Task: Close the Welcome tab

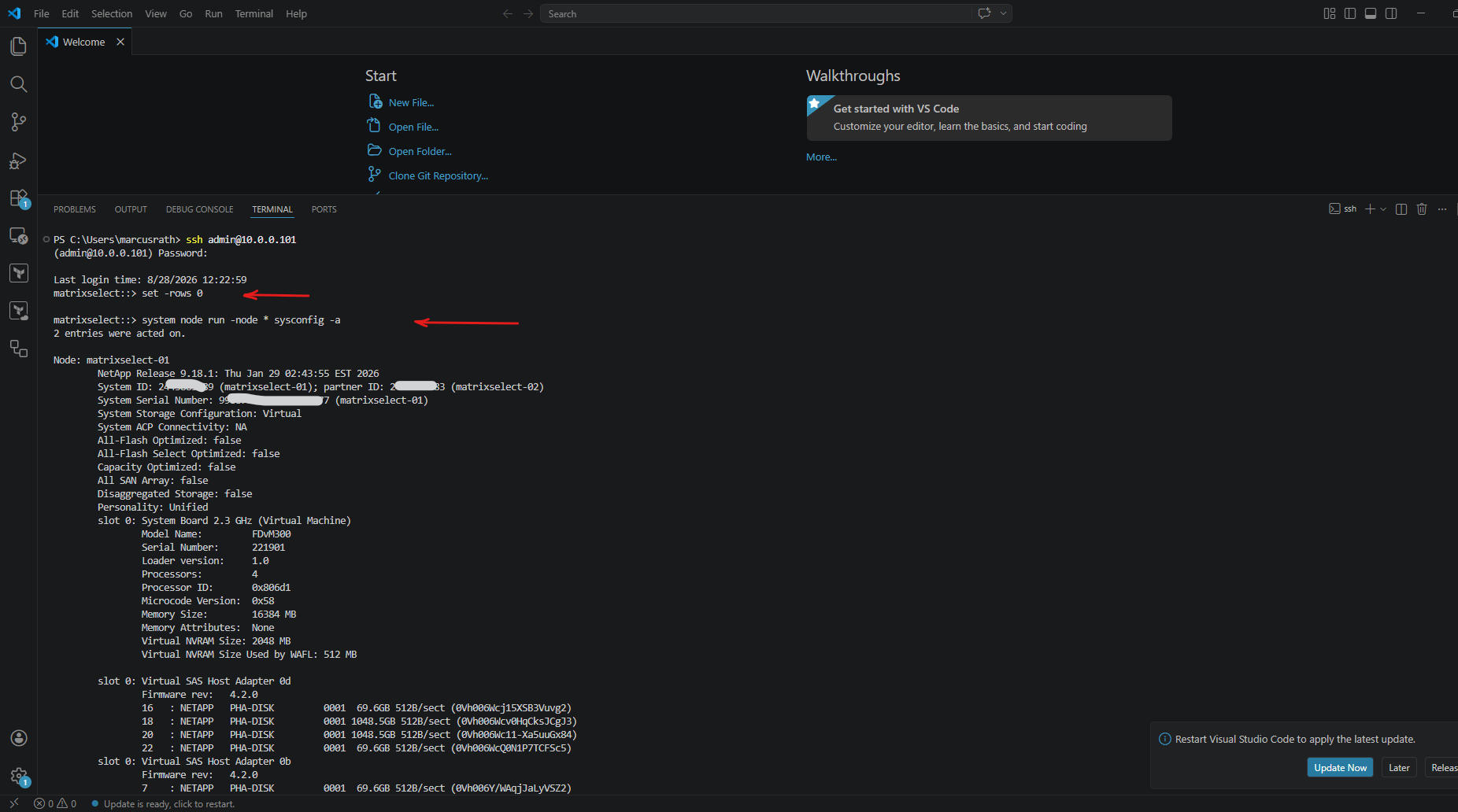Action: [120, 42]
